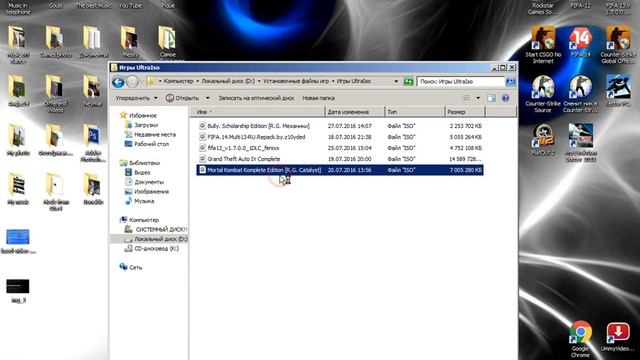Create folder with Новая папка
The width and height of the screenshot is (640, 360).
318,98
